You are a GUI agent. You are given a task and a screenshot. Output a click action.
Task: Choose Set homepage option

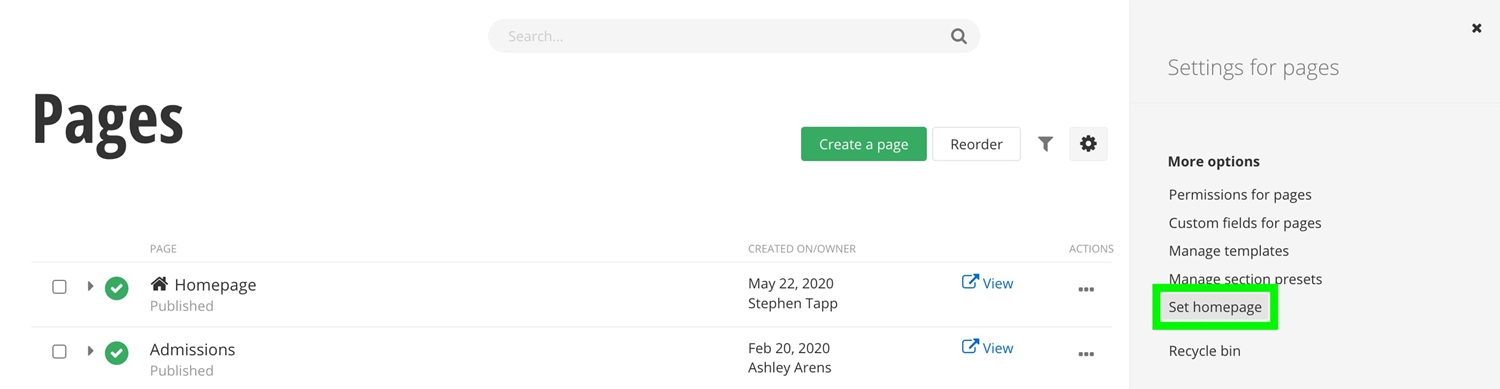point(1215,307)
